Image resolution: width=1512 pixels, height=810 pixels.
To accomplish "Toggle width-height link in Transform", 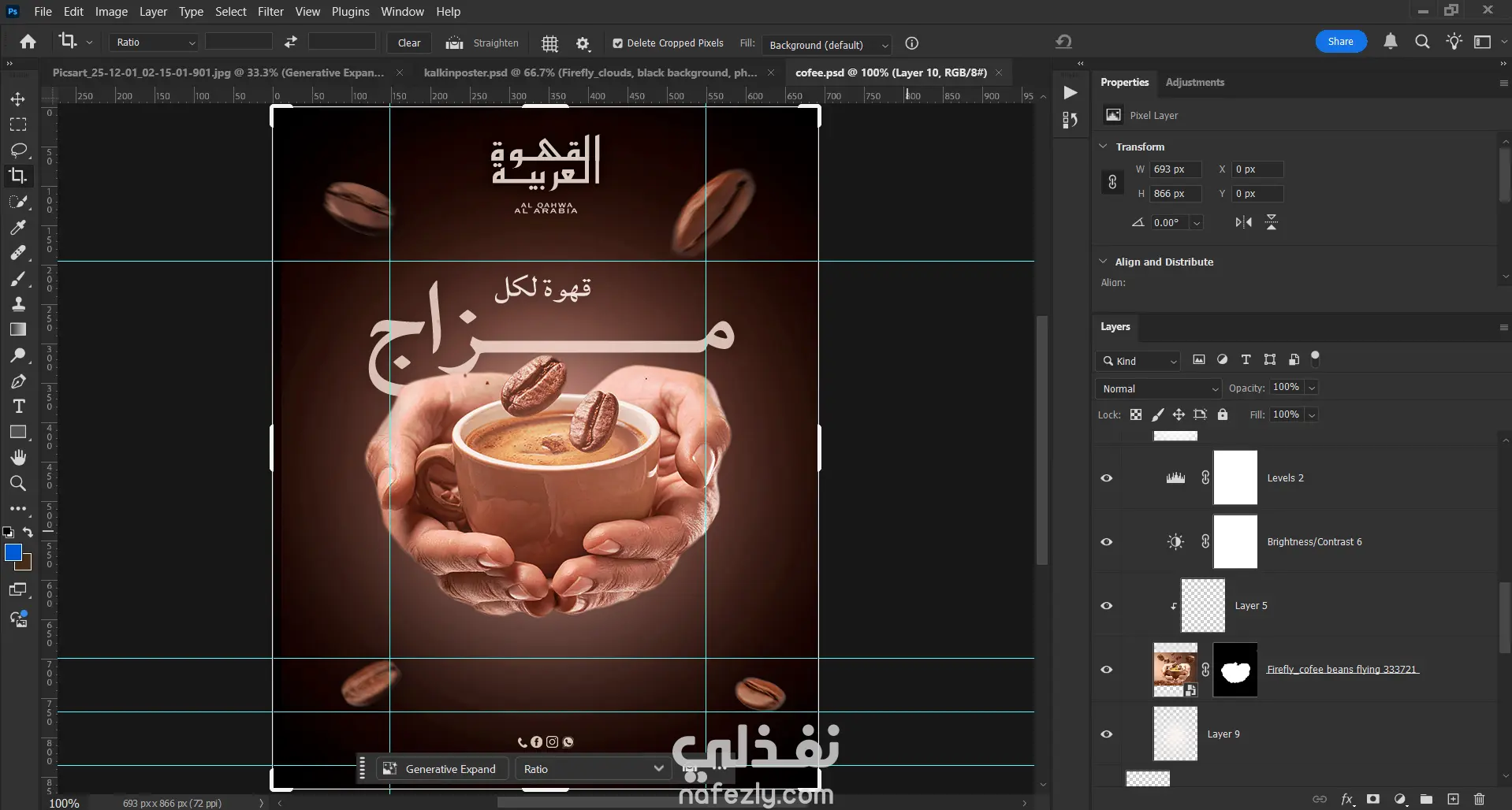I will 1112,182.
